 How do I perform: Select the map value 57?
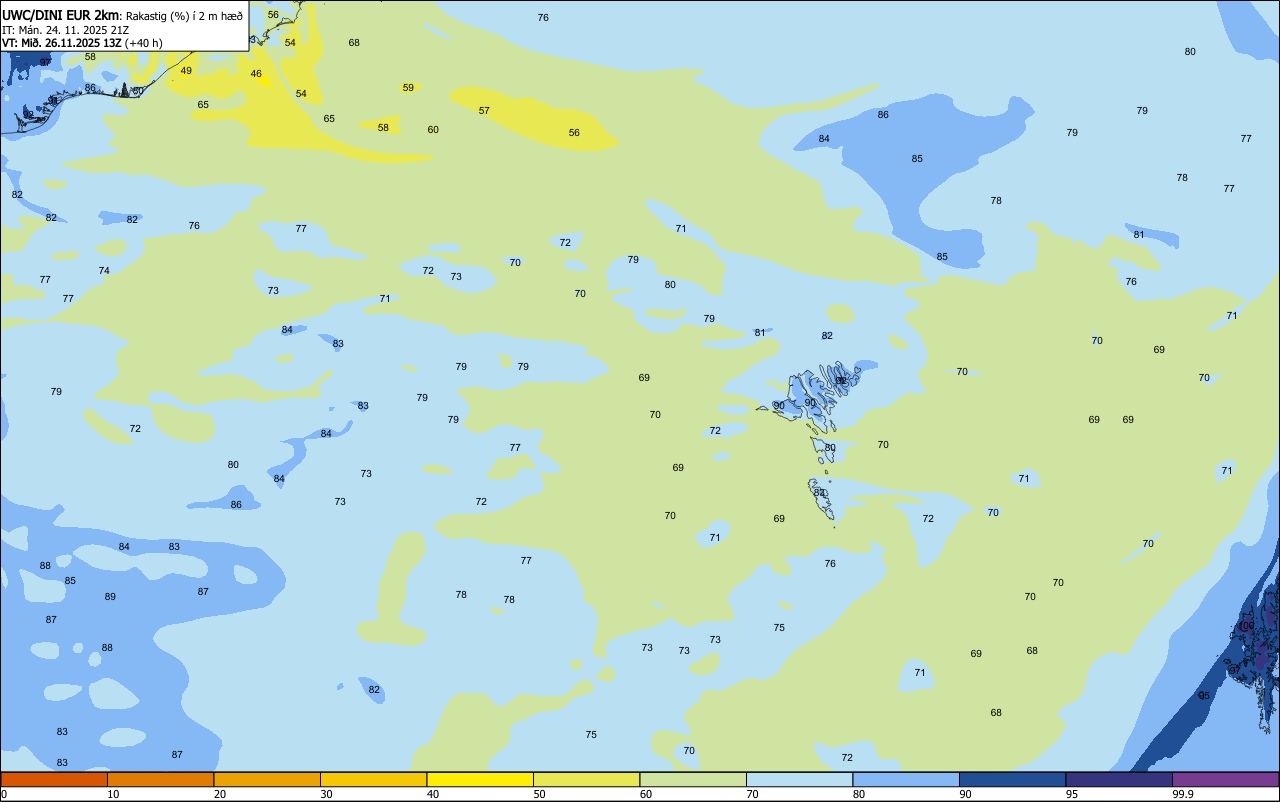(x=484, y=111)
